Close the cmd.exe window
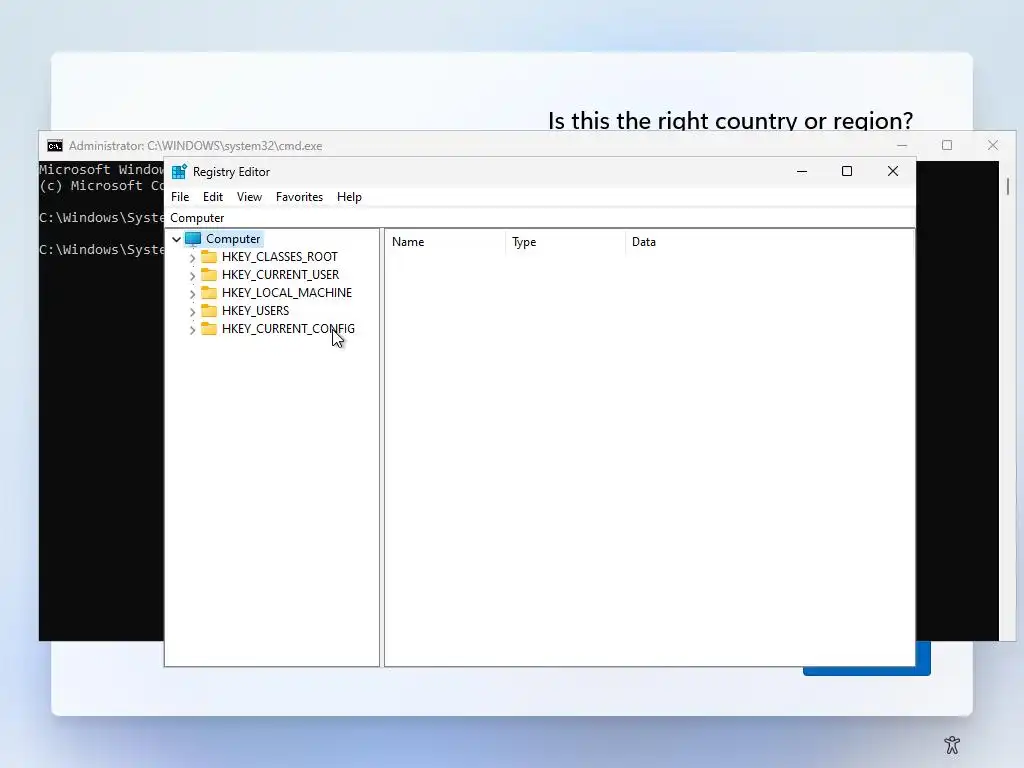This screenshot has height=768, width=1024. [x=993, y=145]
